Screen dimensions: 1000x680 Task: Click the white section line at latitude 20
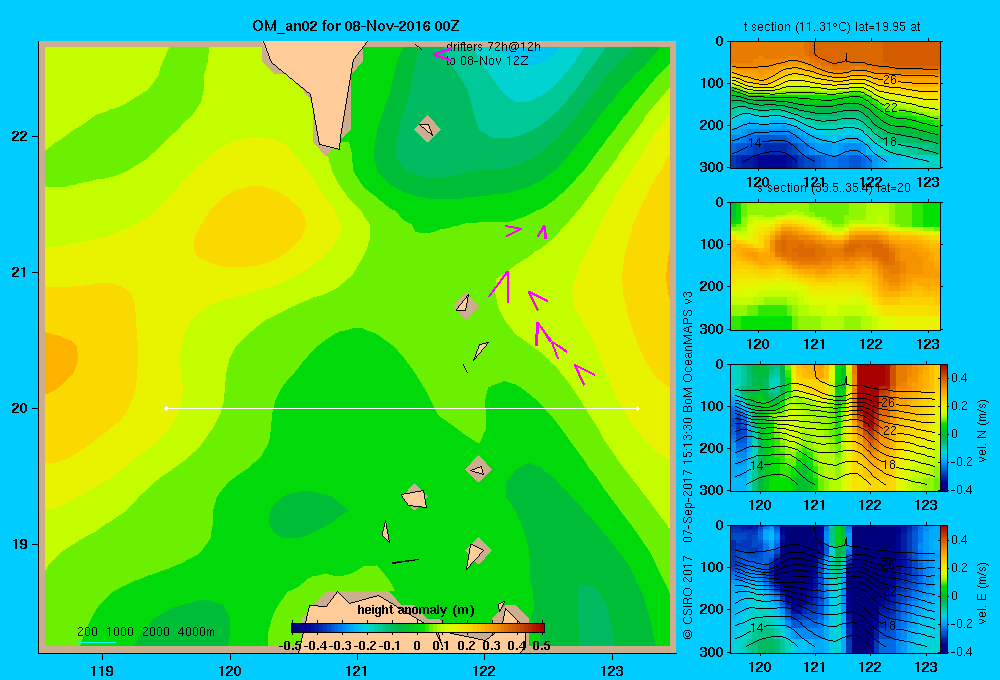402,408
